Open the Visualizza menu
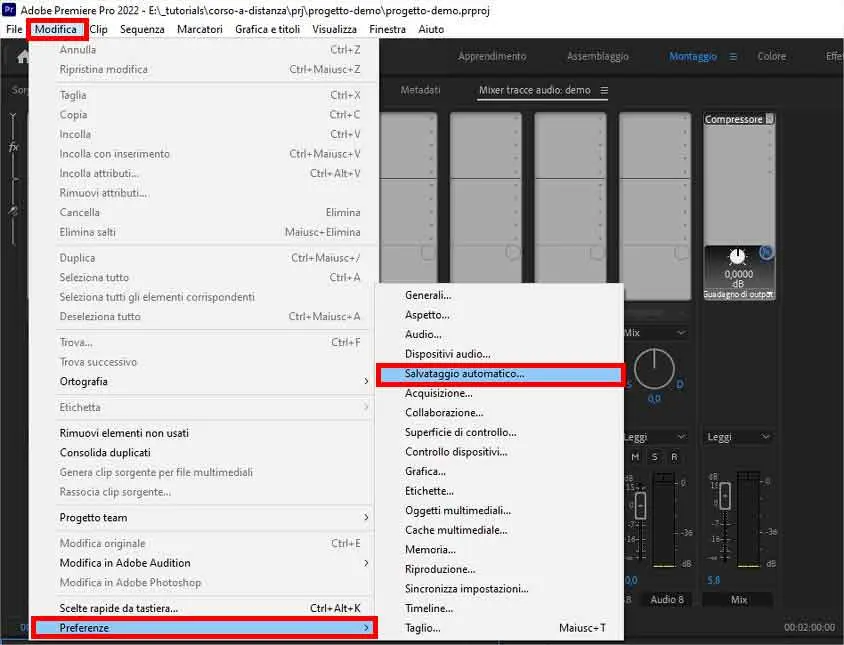Image resolution: width=844 pixels, height=645 pixels. coord(334,29)
